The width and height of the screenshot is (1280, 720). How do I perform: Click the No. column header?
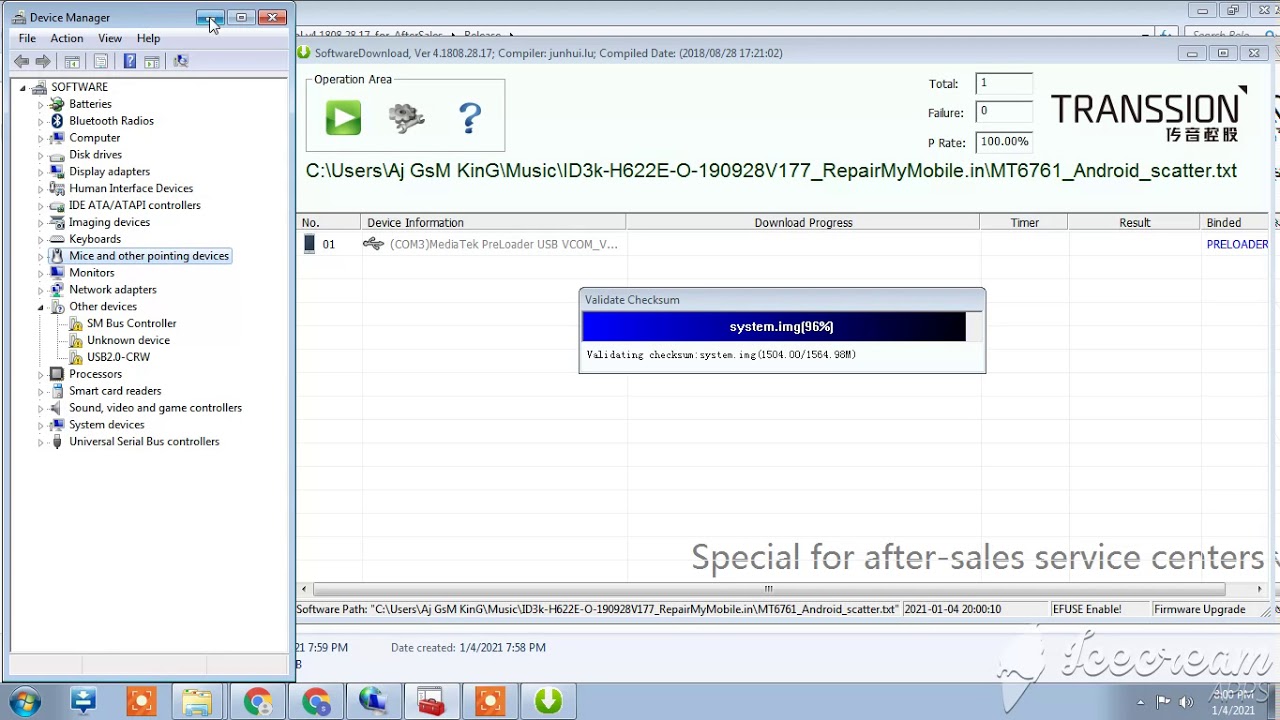click(x=328, y=223)
